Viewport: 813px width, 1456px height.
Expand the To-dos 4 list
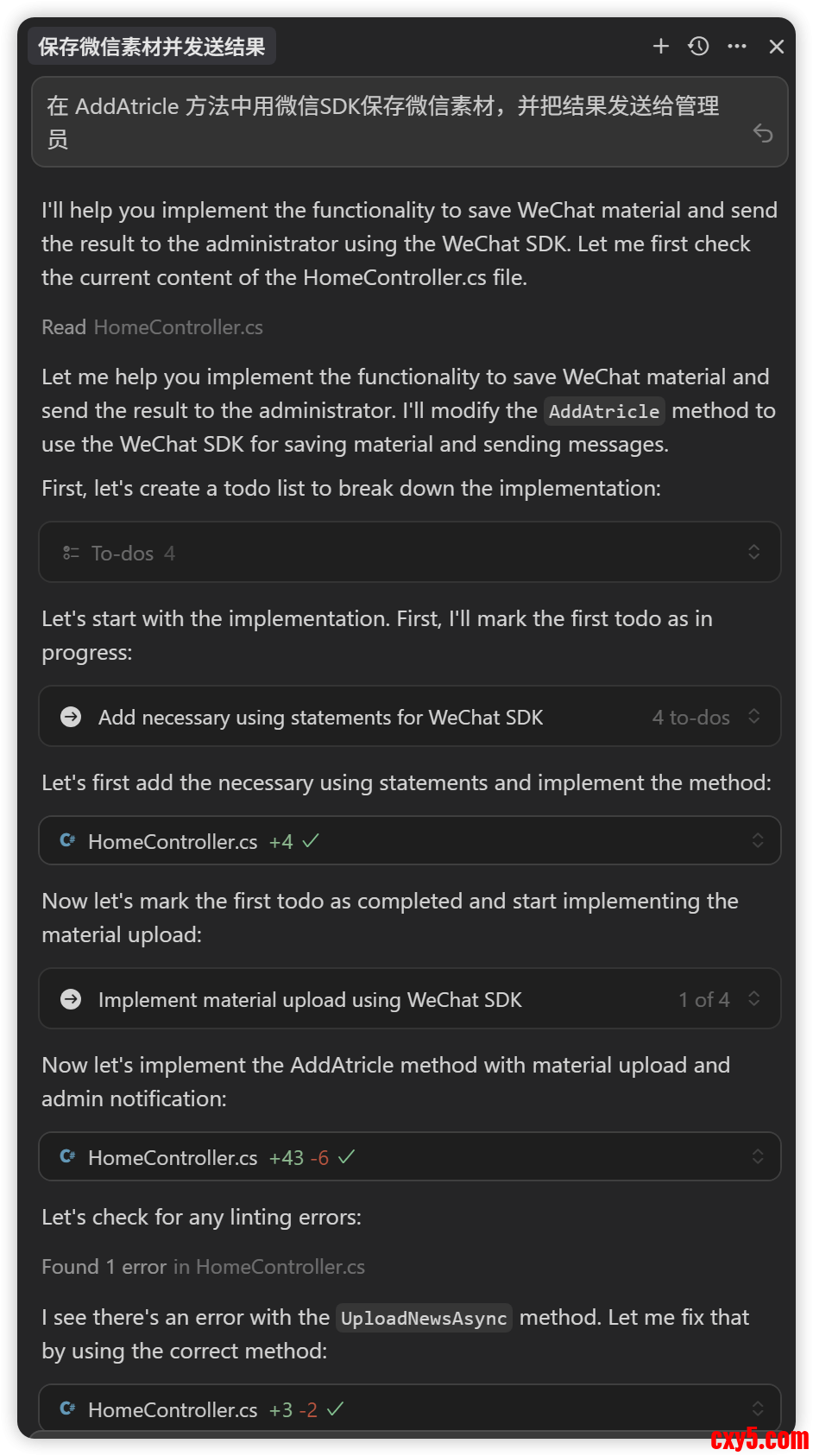[x=753, y=552]
